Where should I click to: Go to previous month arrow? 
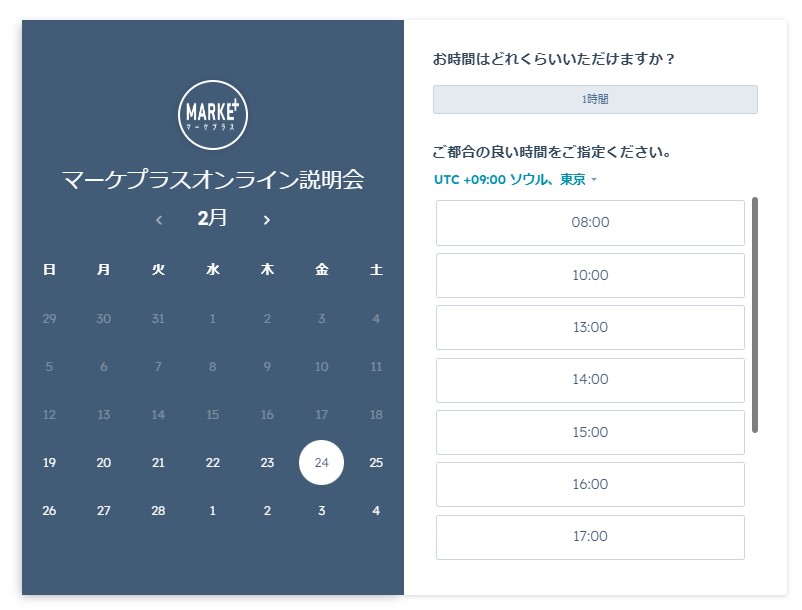(159, 220)
